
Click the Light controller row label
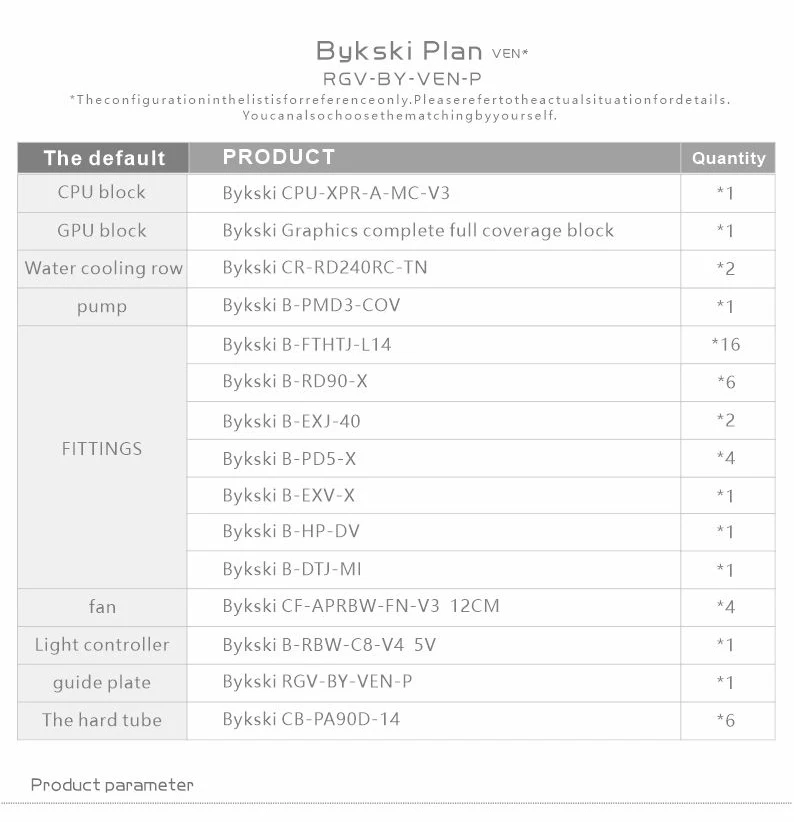click(102, 645)
